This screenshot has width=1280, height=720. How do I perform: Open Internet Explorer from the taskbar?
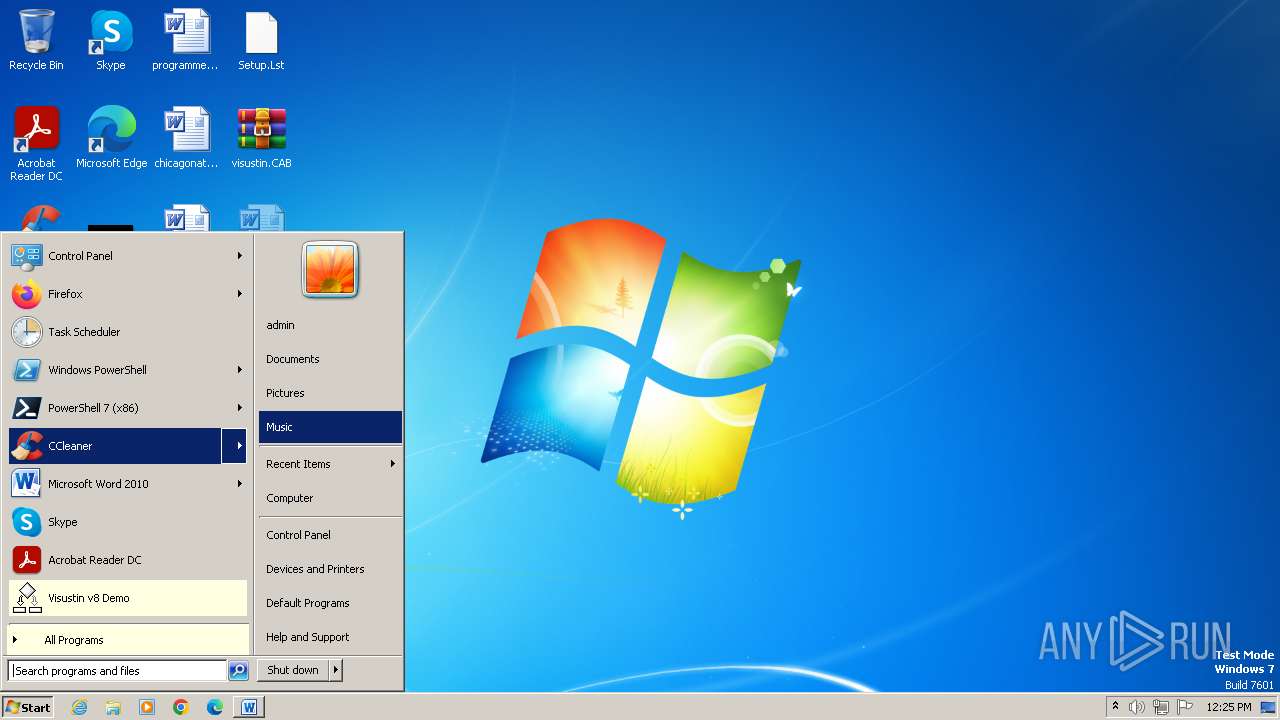79,707
